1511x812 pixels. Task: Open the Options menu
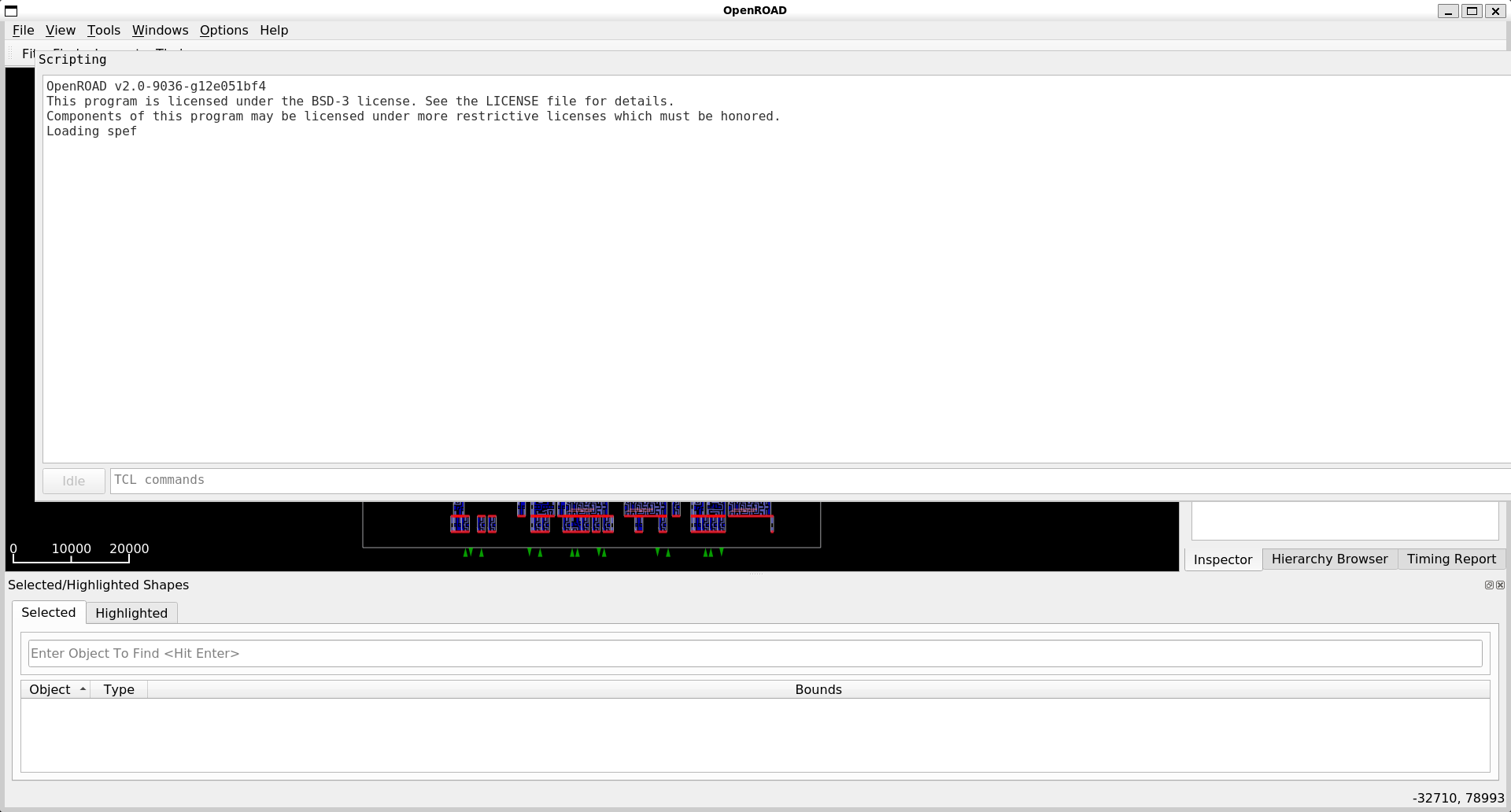point(224,30)
